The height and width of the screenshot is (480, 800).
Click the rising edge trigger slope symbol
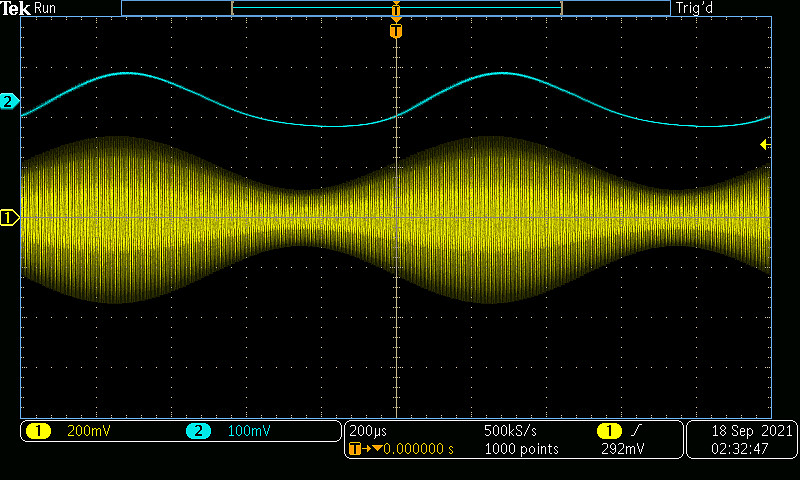[x=636, y=431]
